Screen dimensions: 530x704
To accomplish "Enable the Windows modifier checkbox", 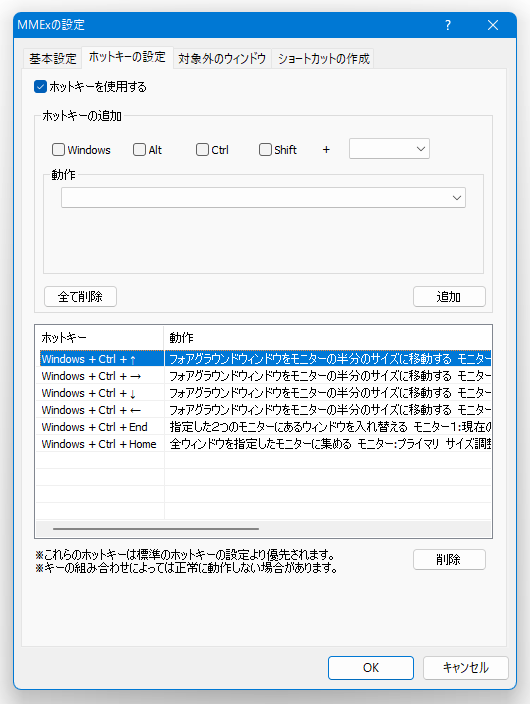I will [81, 150].
